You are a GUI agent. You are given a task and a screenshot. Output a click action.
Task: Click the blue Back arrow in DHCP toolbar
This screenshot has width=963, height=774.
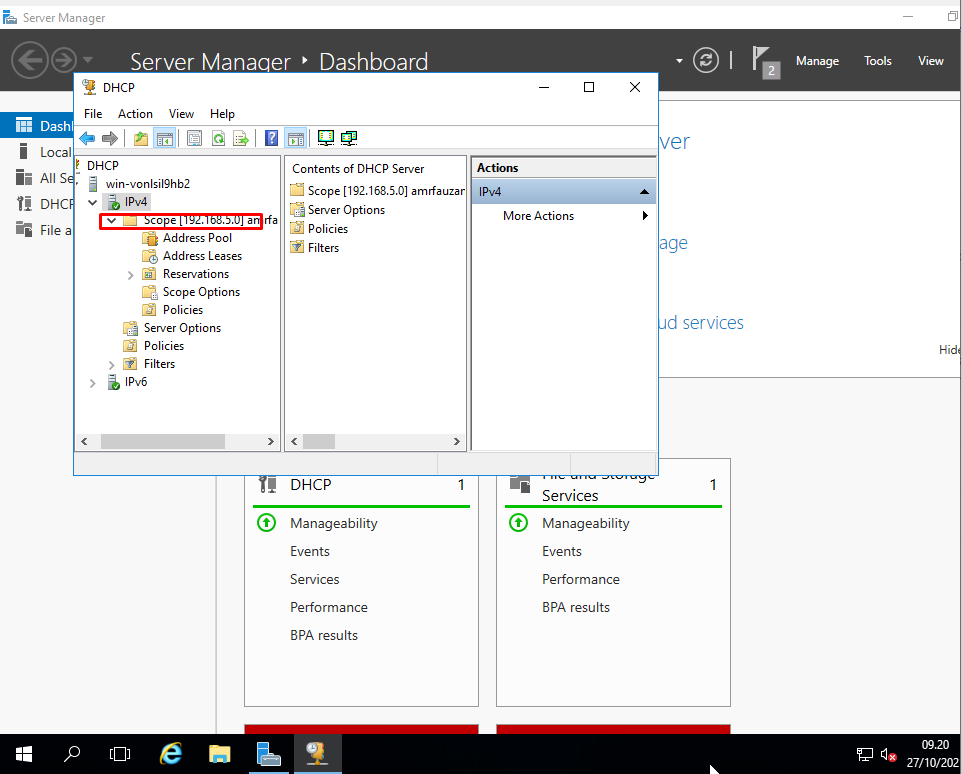point(87,138)
